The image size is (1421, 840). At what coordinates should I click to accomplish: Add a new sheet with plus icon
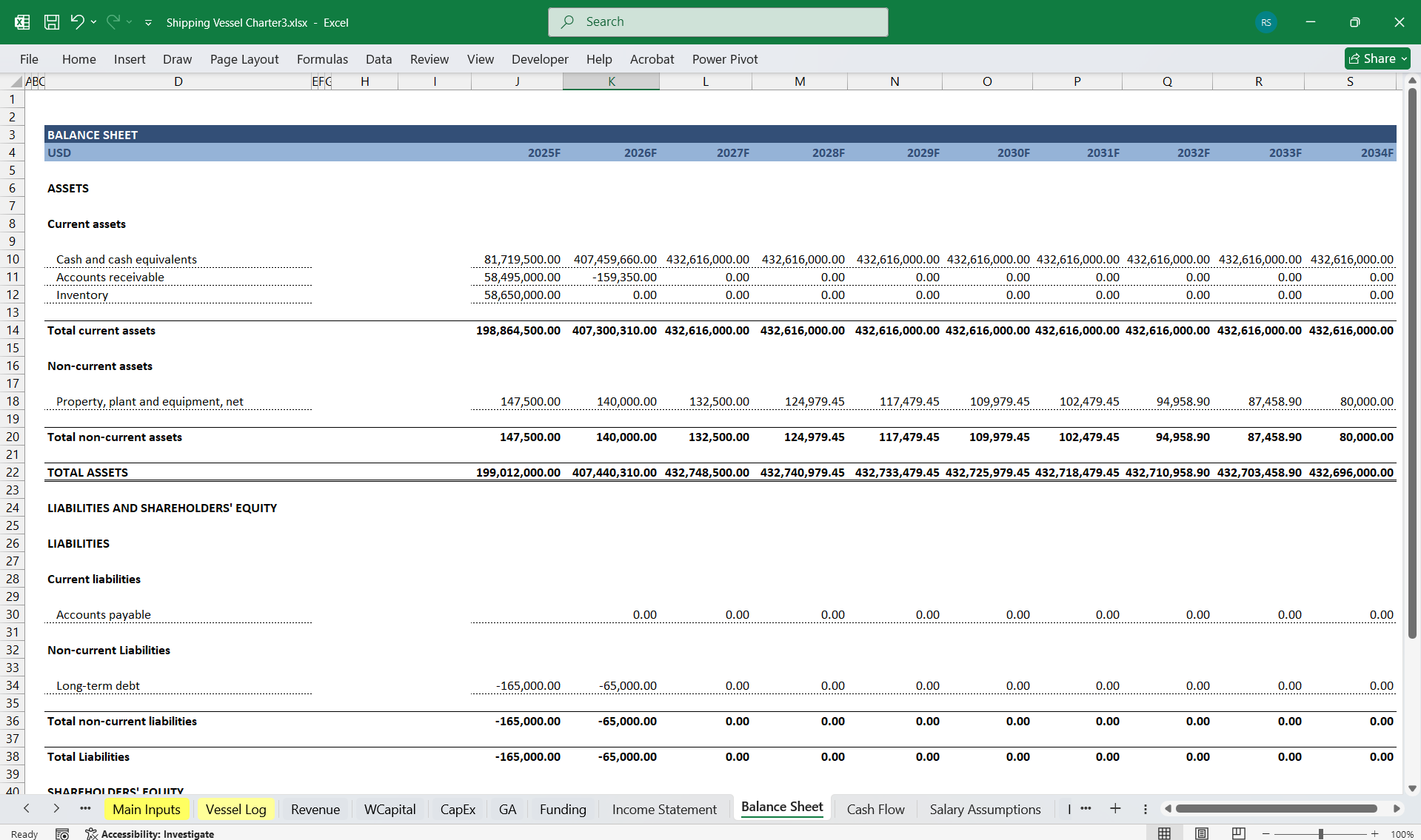tap(1115, 808)
